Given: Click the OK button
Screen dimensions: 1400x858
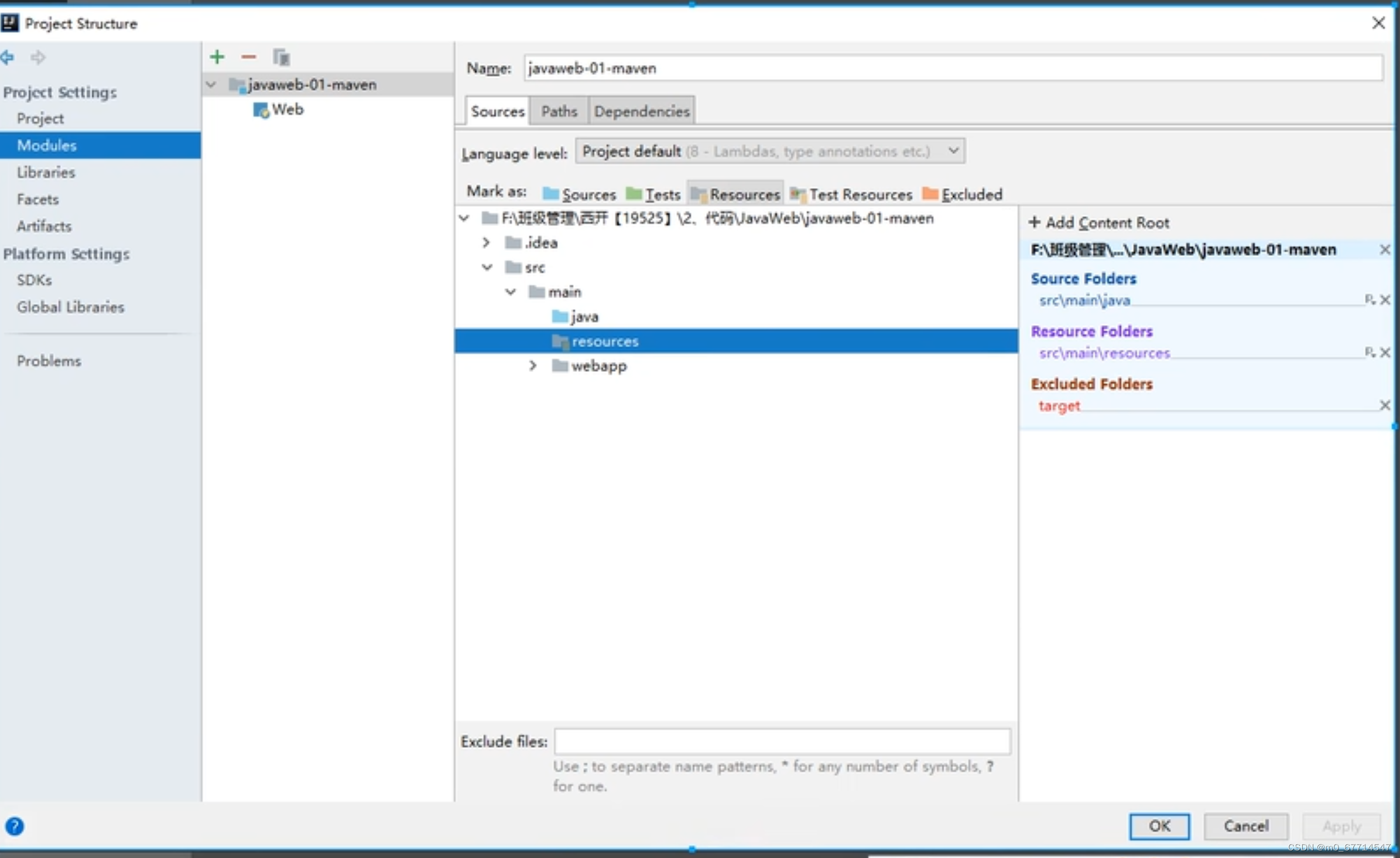Looking at the screenshot, I should point(1159,826).
